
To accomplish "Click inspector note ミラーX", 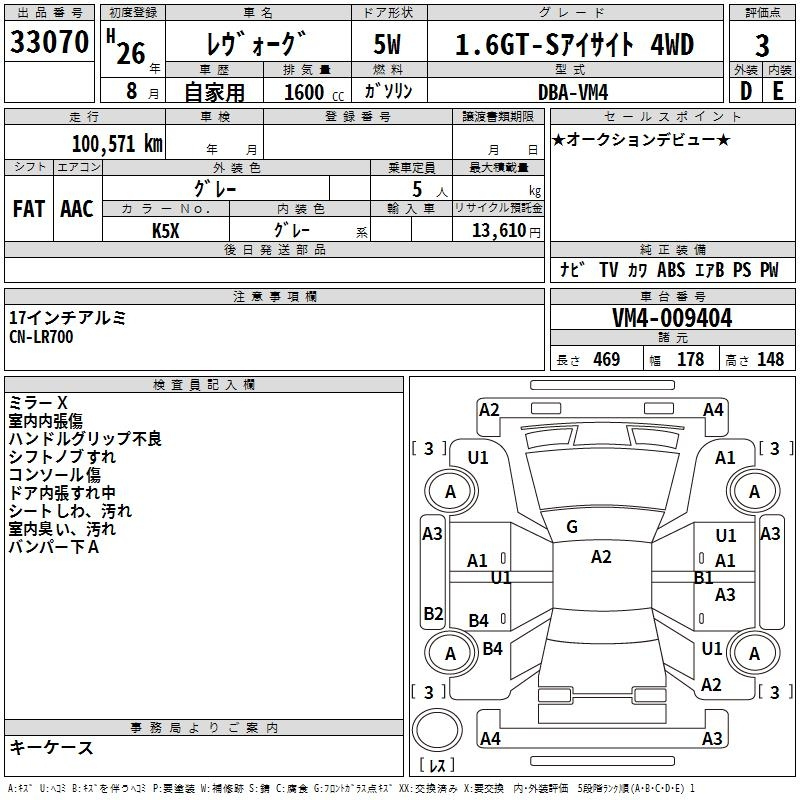I will [x=38, y=403].
